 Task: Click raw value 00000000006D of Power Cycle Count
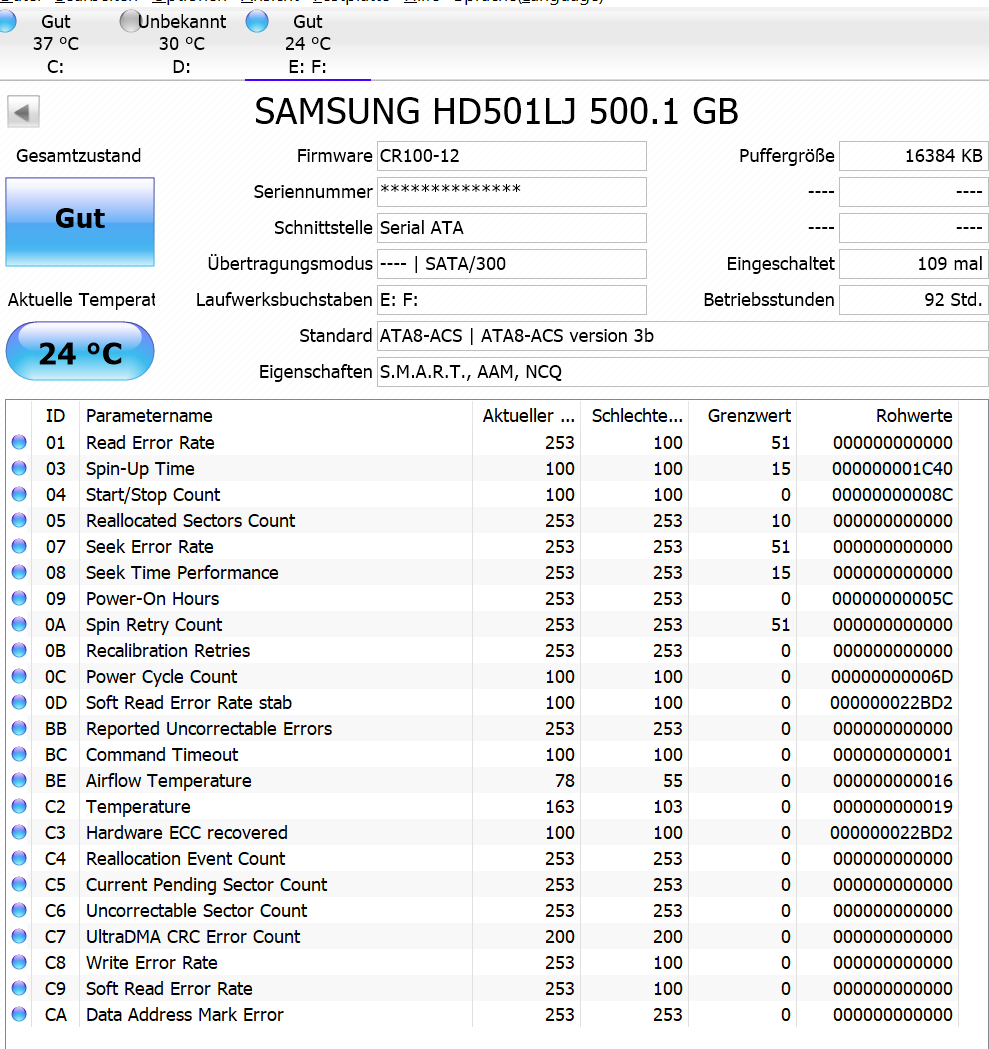892,677
